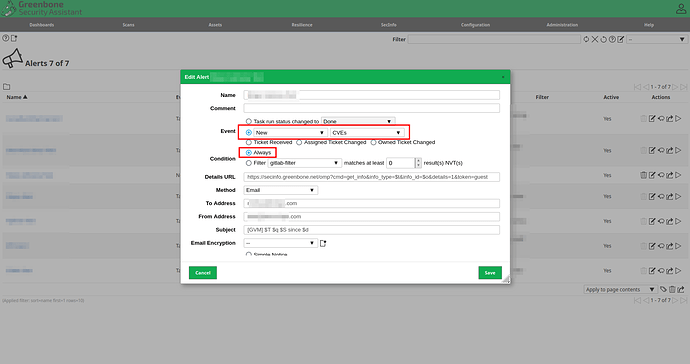Select the Simple Notice radio button
This screenshot has height=364, width=690.
point(249,254)
